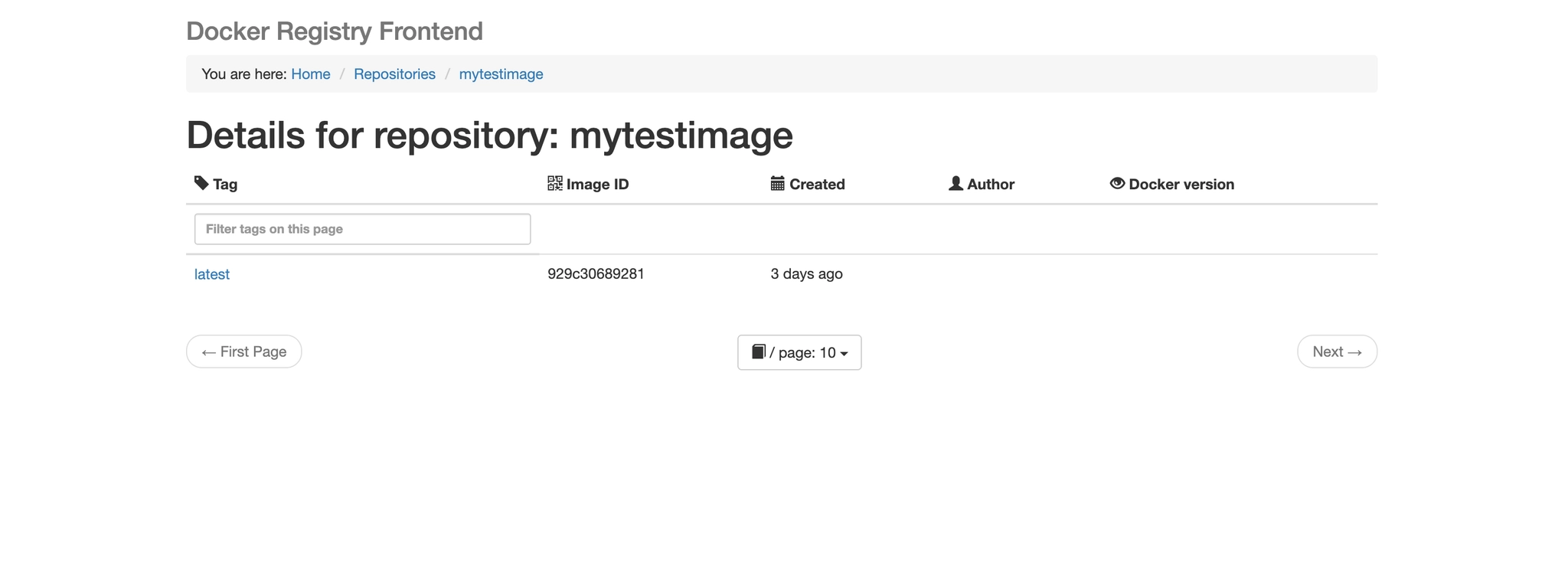Open Repositories breadcrumb link

(394, 74)
